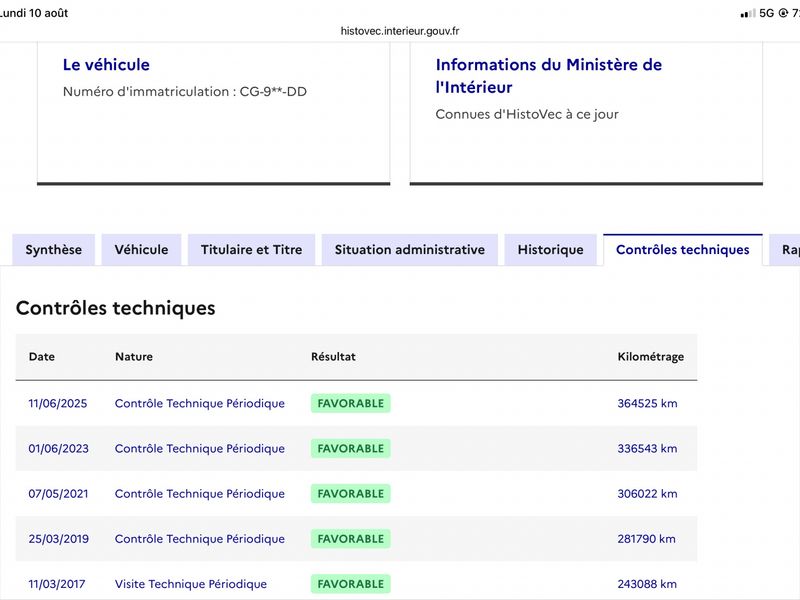800x600 pixels.
Task: Select the date 11/06/2025
Action: [x=58, y=404]
